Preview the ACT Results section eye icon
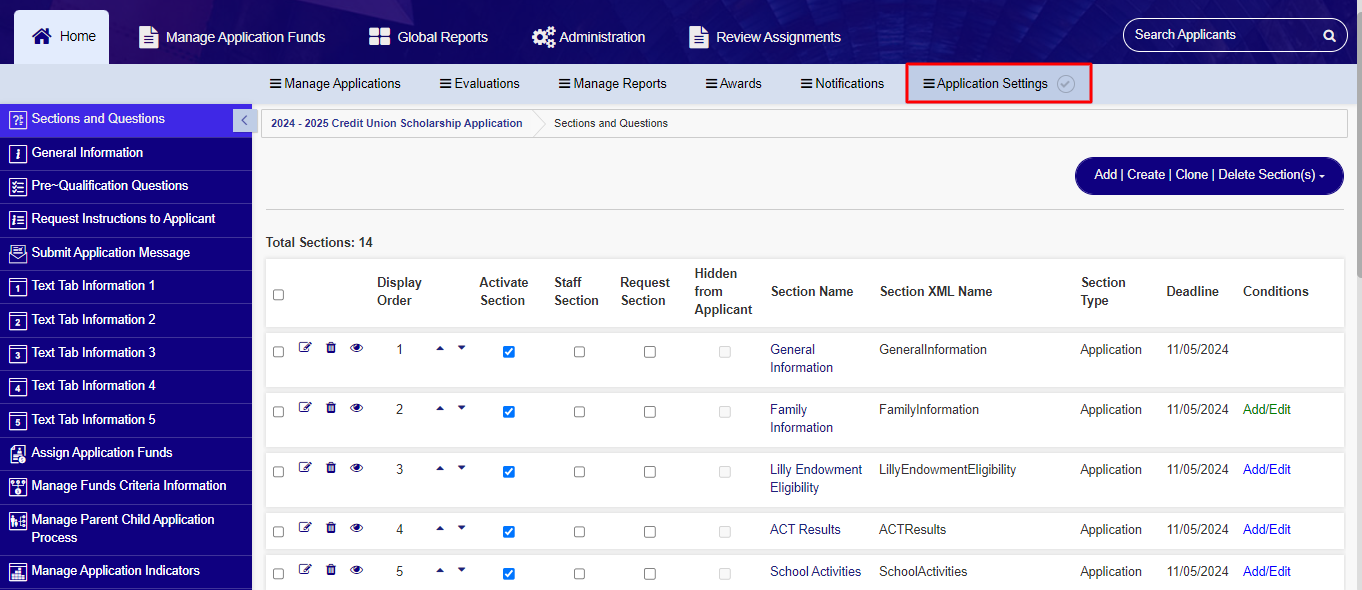The height and width of the screenshot is (590, 1362). (357, 528)
